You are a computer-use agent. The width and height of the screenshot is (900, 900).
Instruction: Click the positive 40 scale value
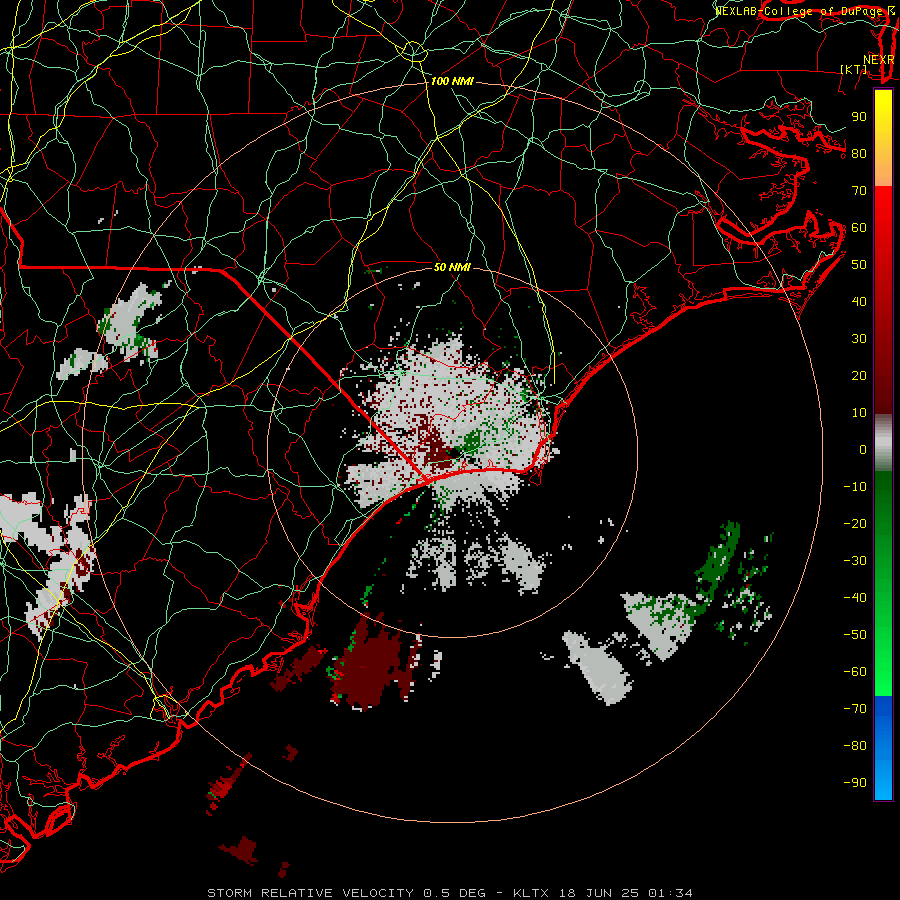tap(859, 302)
